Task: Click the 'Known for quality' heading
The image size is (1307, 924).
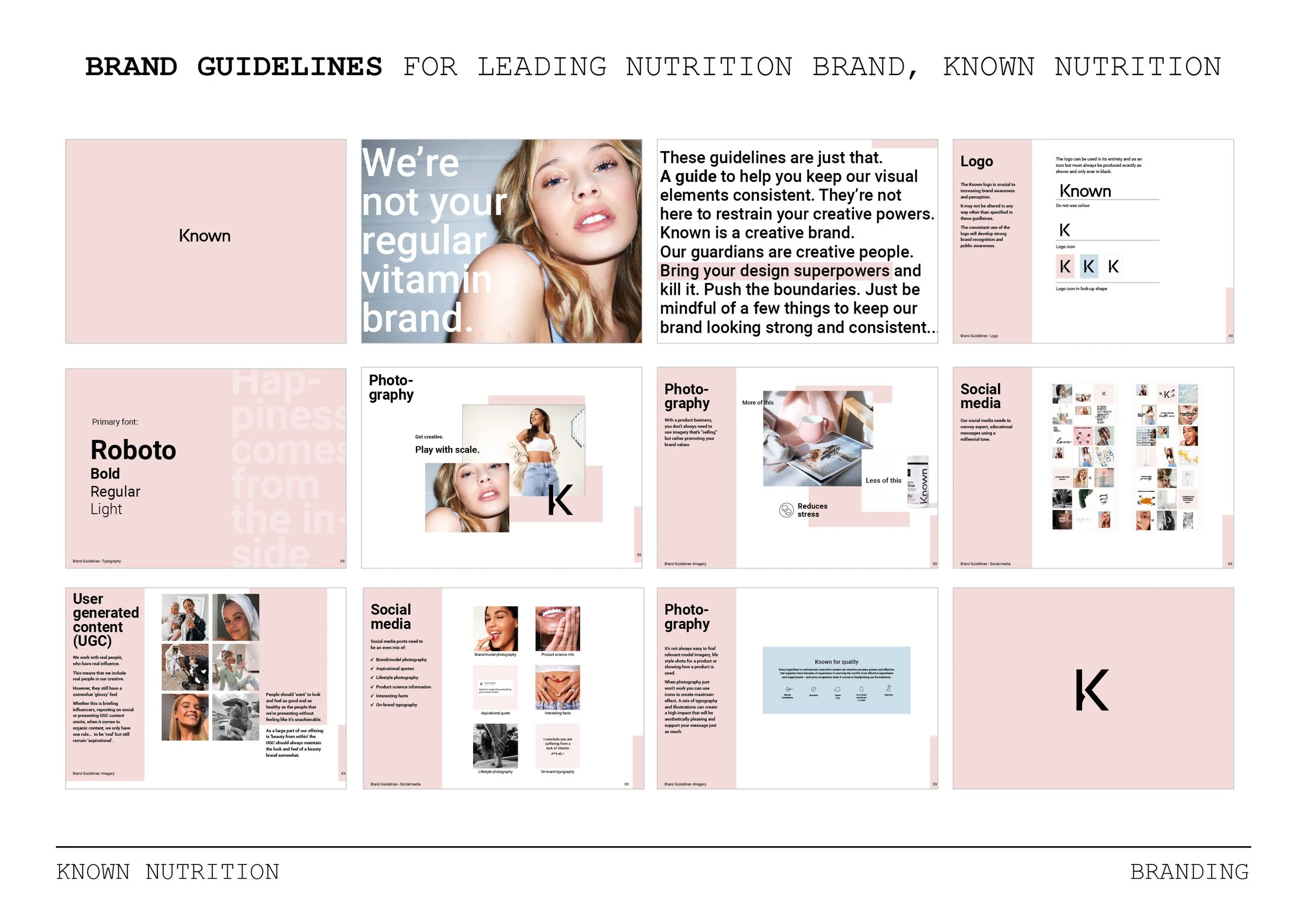Action: 836,662
